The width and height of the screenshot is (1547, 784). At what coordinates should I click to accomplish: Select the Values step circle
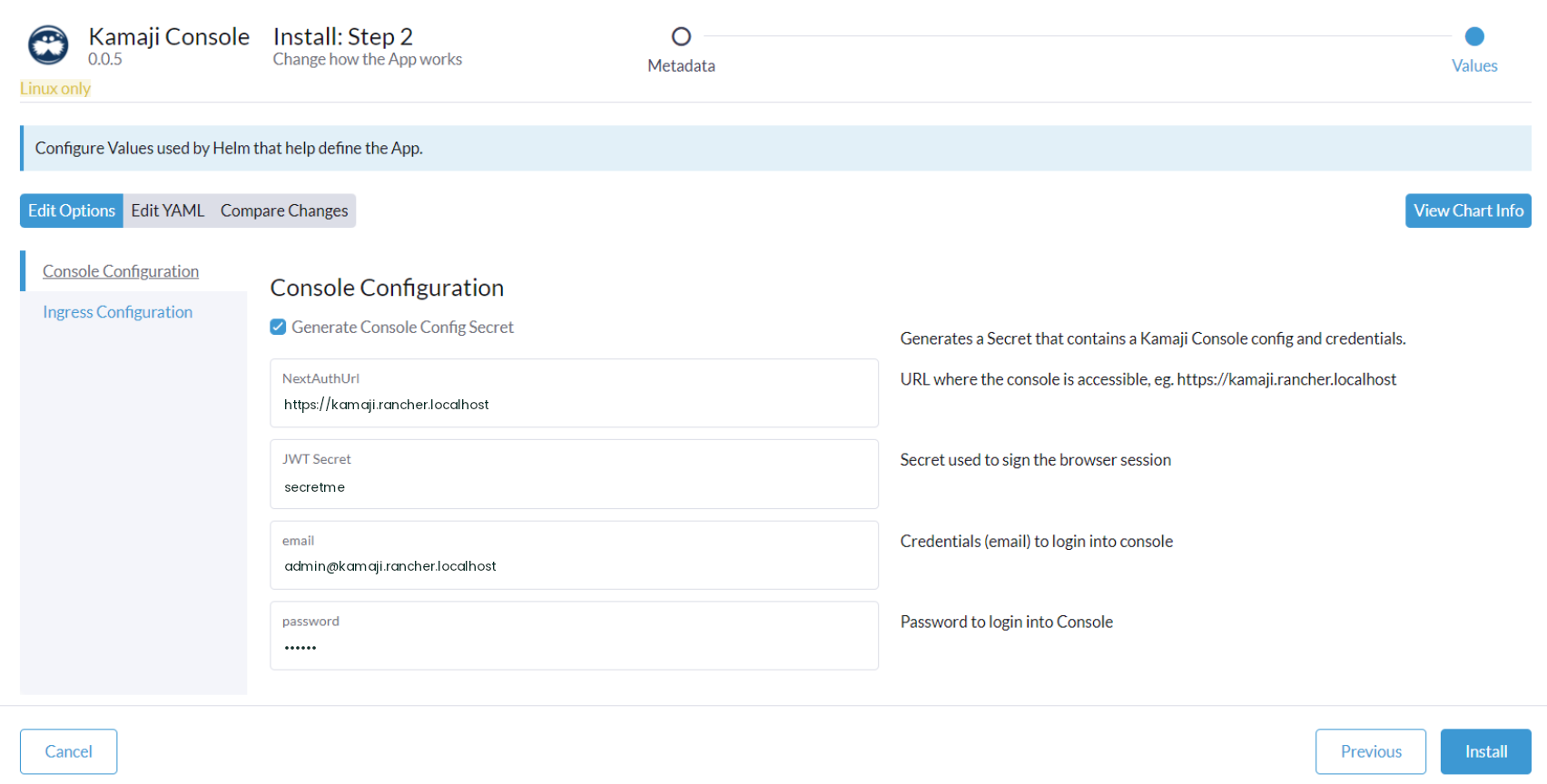coord(1474,36)
